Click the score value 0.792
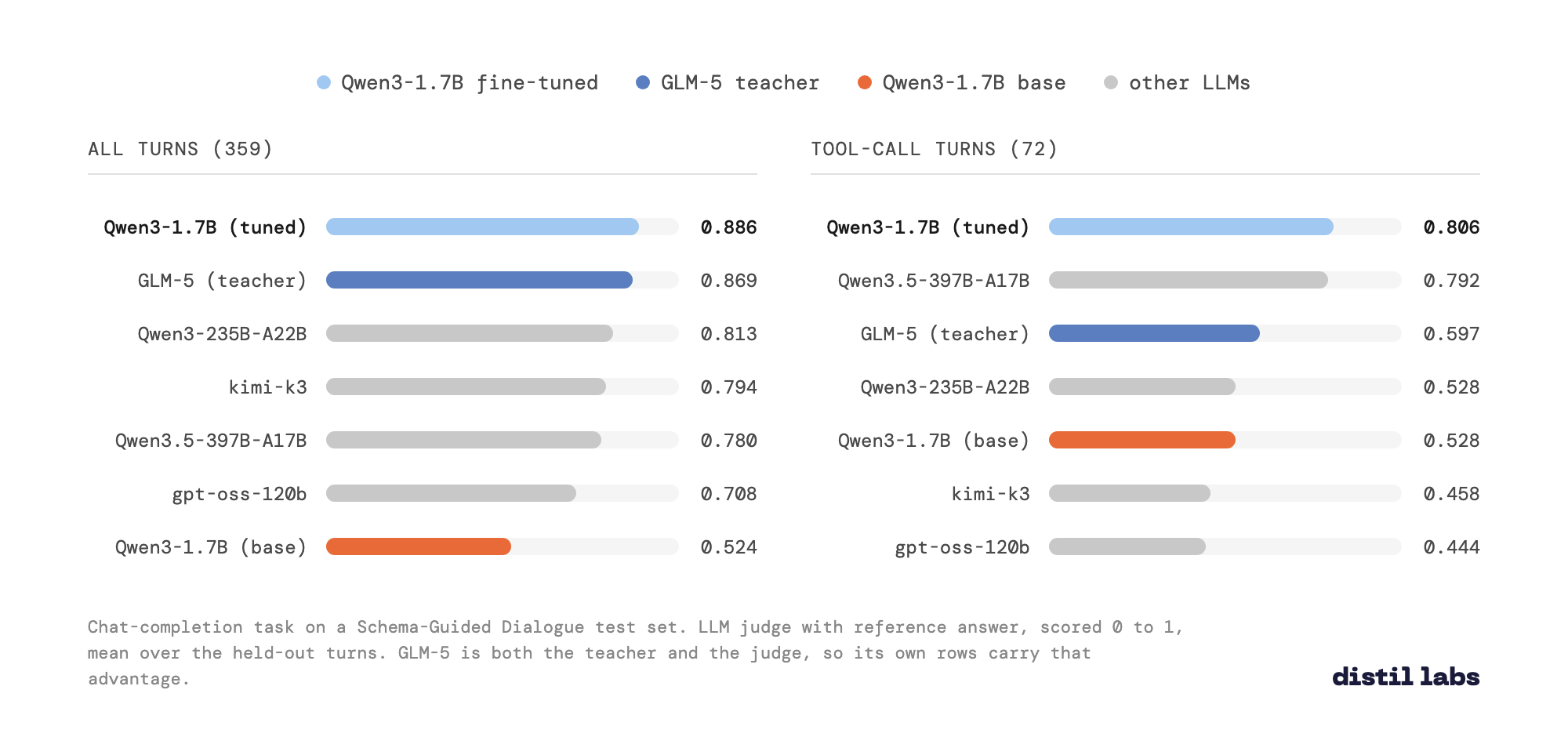Viewport: 1568px width, 737px height. click(x=1452, y=281)
